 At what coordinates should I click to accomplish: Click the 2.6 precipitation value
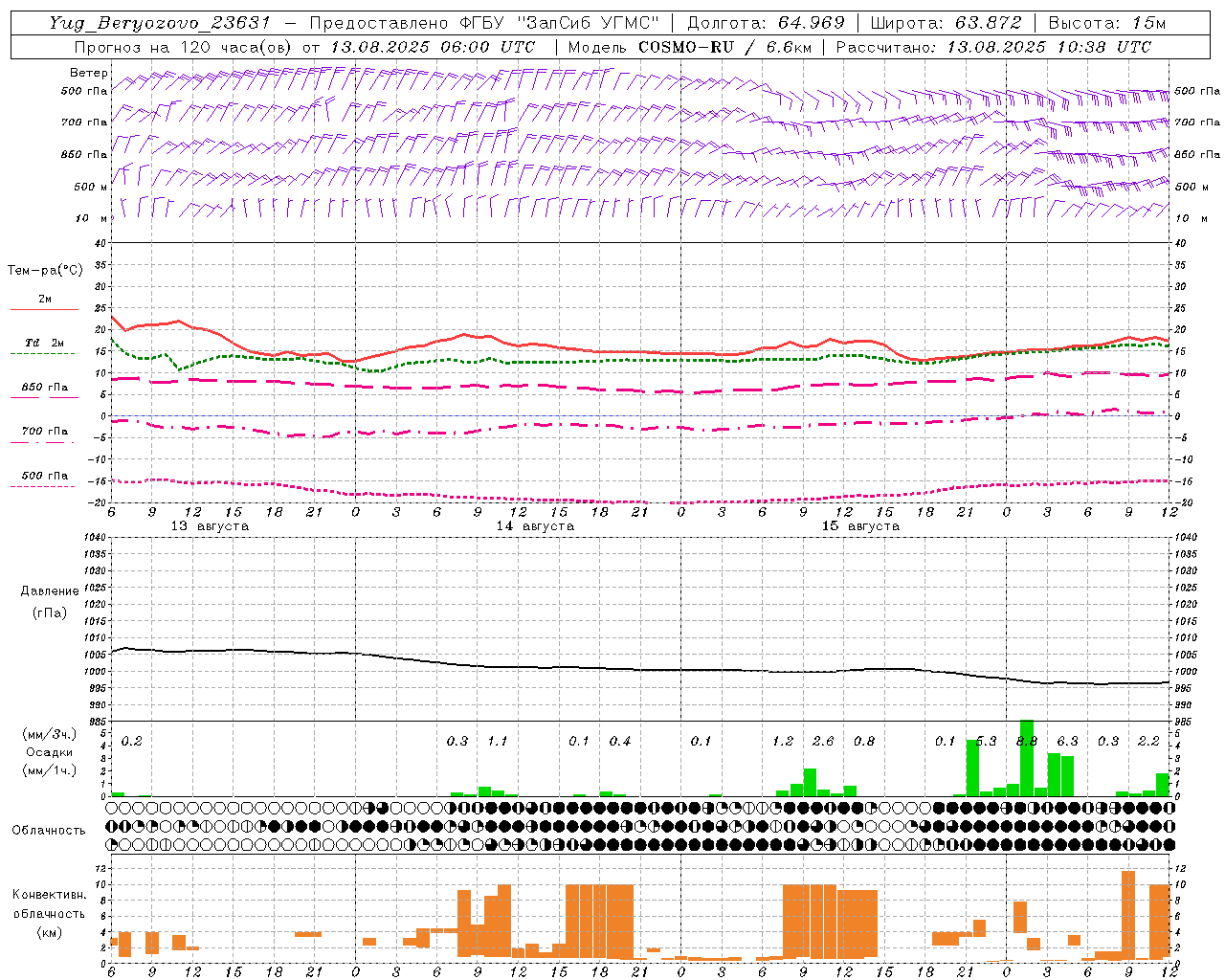(x=823, y=742)
